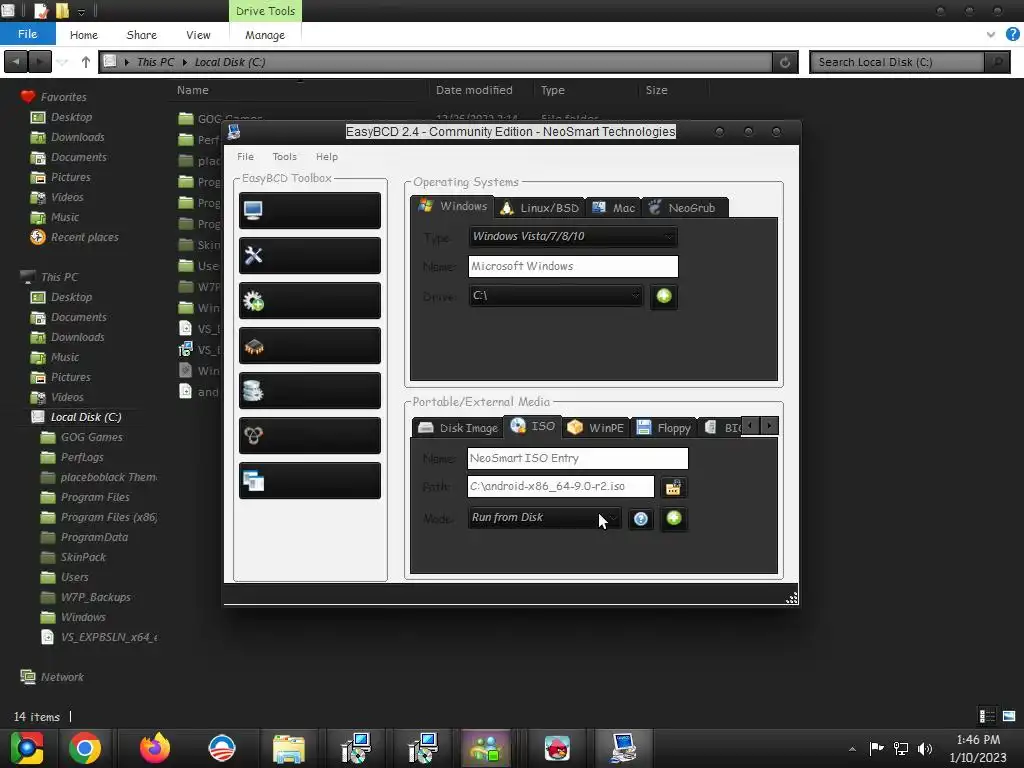The image size is (1024, 768).
Task: Click the Action Center flag tray icon
Action: (x=876, y=748)
